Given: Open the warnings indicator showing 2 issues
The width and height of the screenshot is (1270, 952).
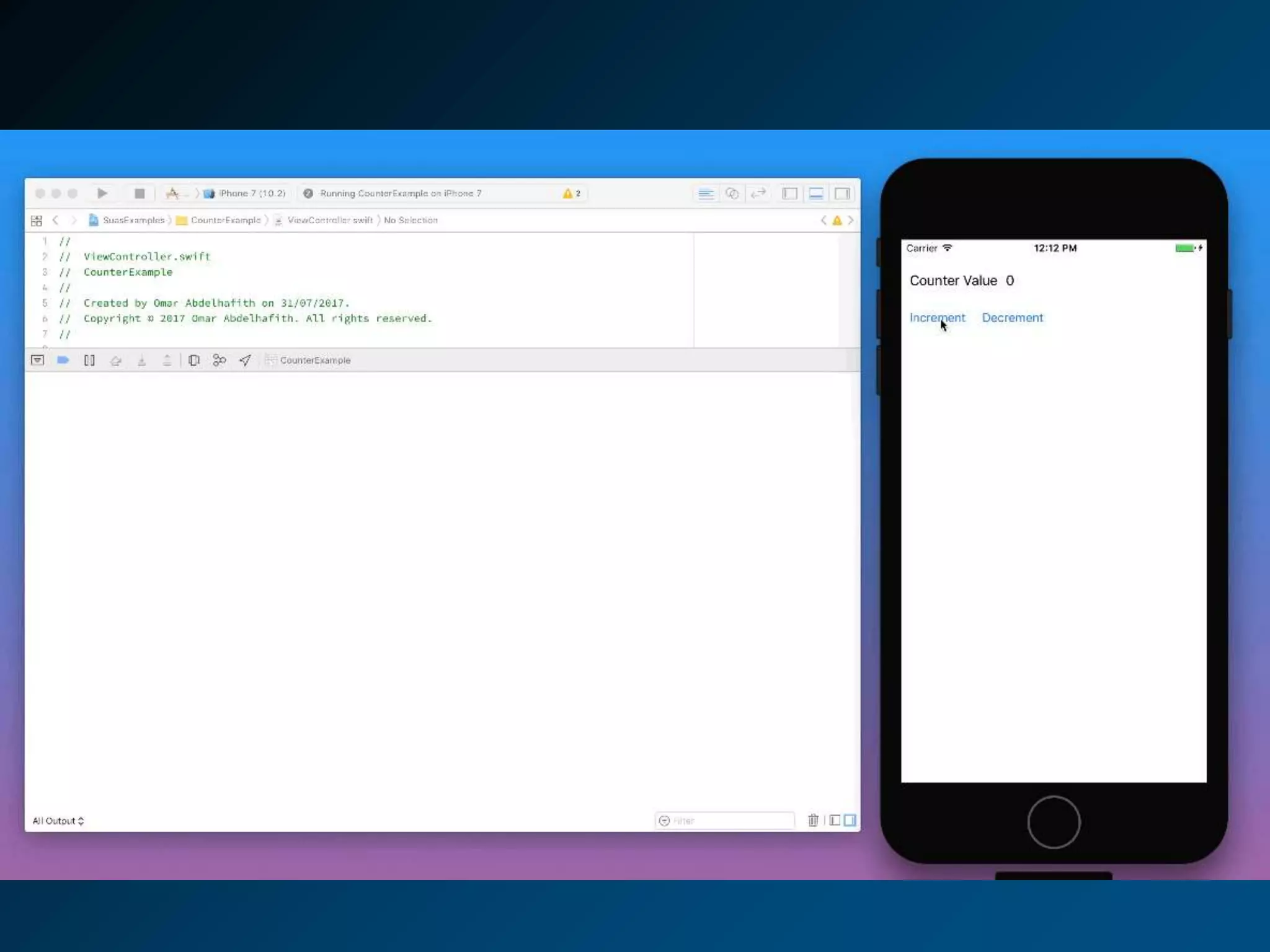Looking at the screenshot, I should coord(571,193).
